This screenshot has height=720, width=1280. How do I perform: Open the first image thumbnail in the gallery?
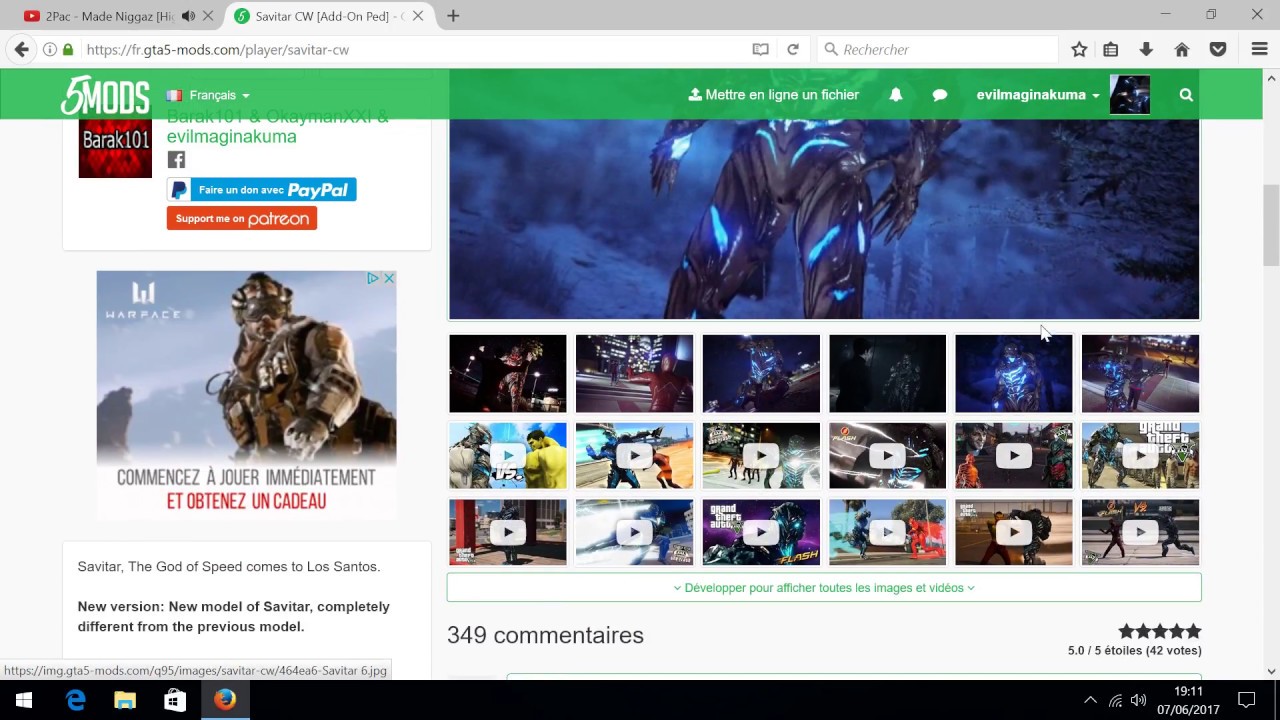(x=508, y=373)
